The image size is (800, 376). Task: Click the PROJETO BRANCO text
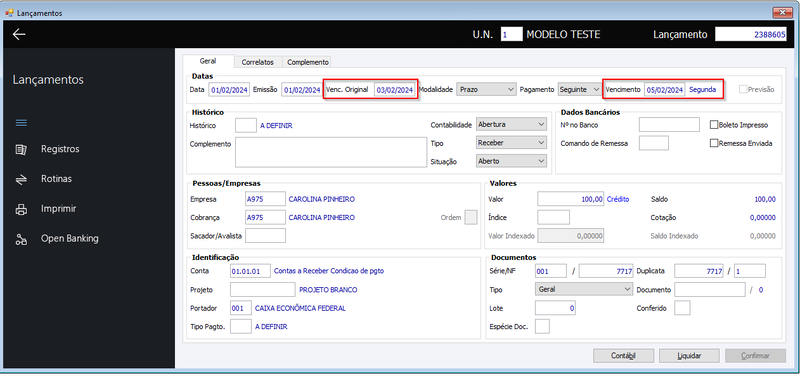328,290
